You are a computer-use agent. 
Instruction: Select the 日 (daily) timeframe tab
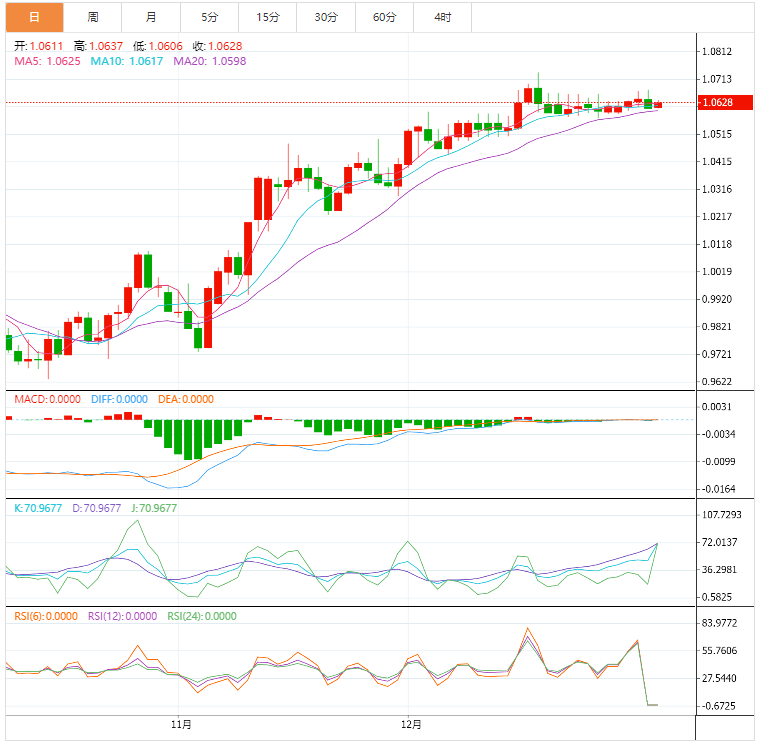pos(35,17)
